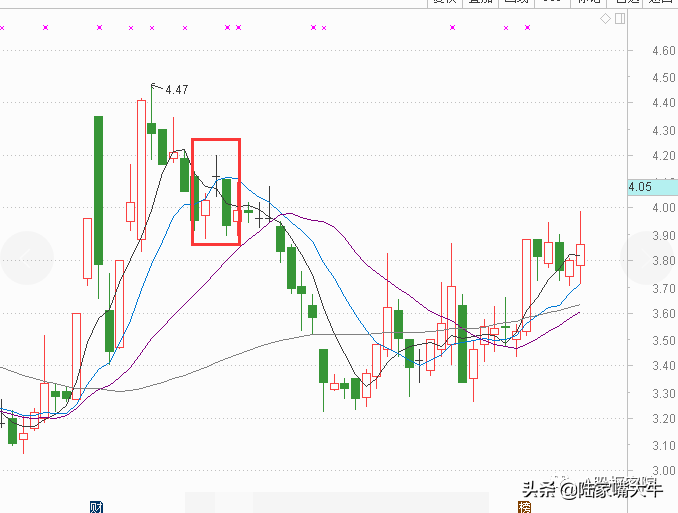Click the rightmost magenta info marker

pos(527,28)
